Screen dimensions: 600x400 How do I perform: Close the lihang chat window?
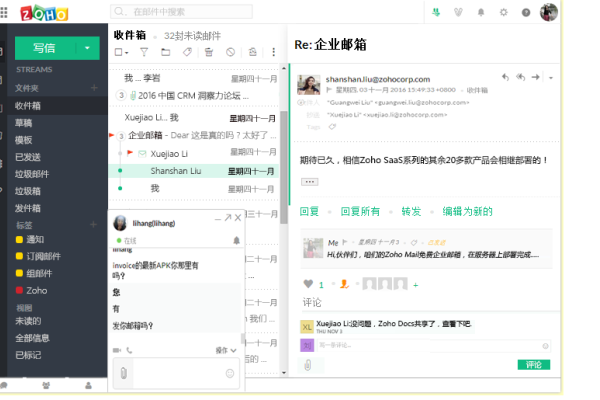pyautogui.click(x=238, y=218)
